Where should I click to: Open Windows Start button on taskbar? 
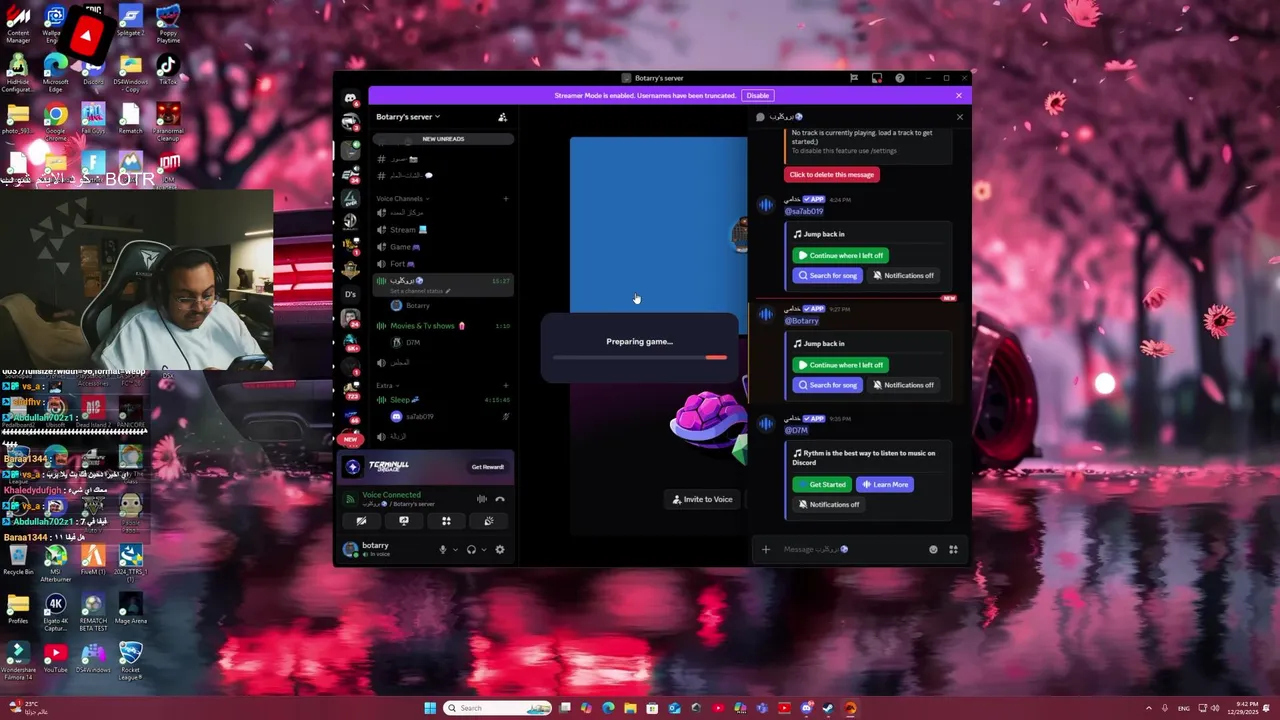pyautogui.click(x=430, y=708)
